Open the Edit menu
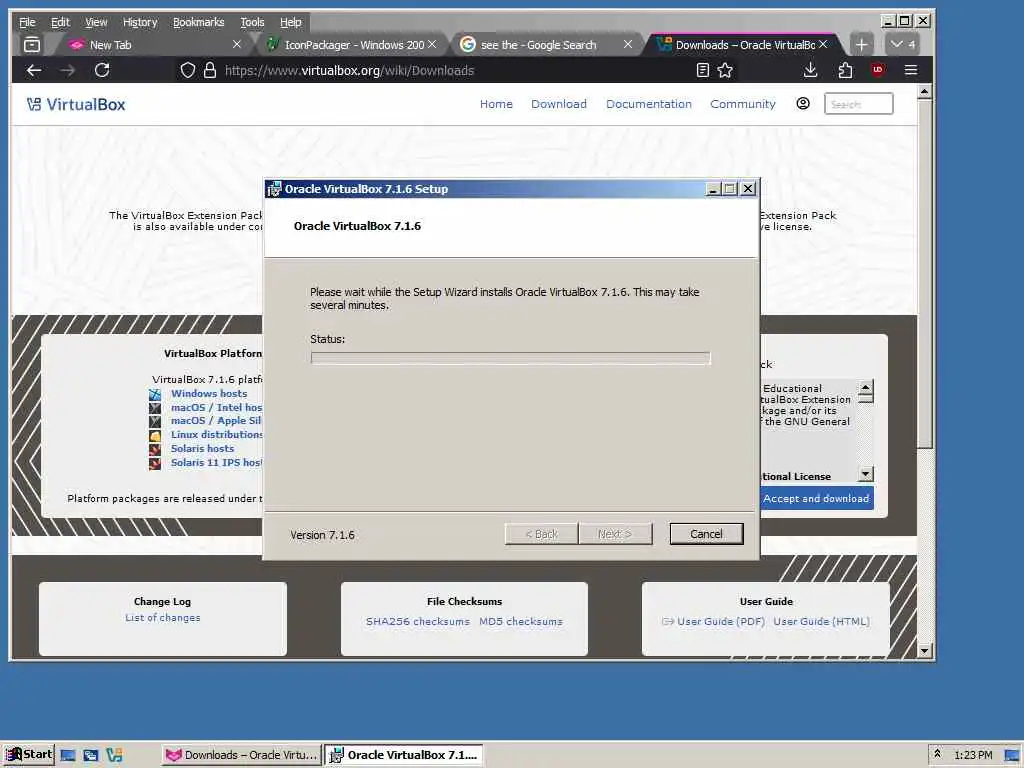Viewport: 1024px width, 768px height. point(60,22)
